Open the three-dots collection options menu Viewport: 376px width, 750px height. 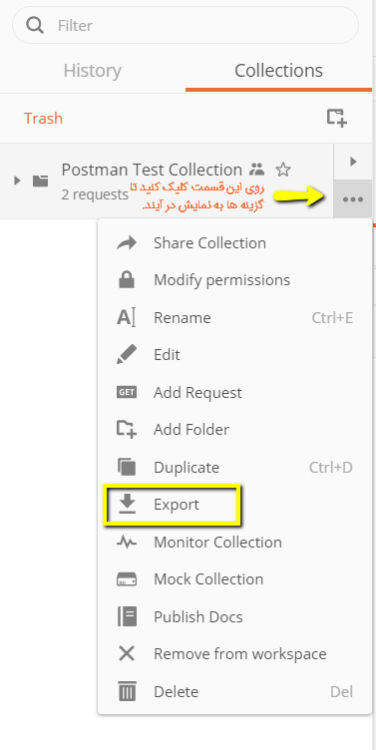tap(353, 199)
